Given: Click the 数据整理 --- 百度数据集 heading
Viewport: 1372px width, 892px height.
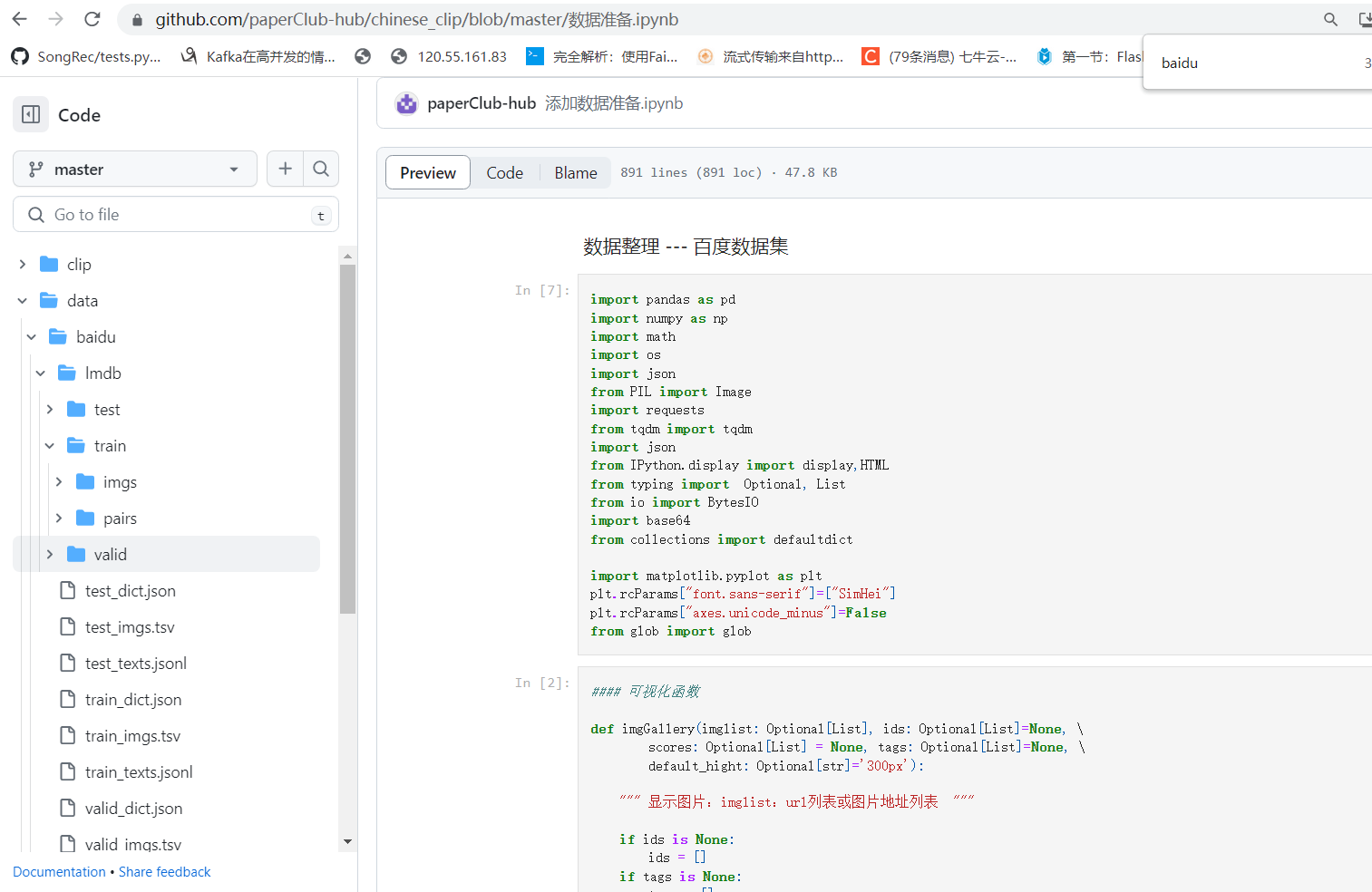Looking at the screenshot, I should point(686,247).
